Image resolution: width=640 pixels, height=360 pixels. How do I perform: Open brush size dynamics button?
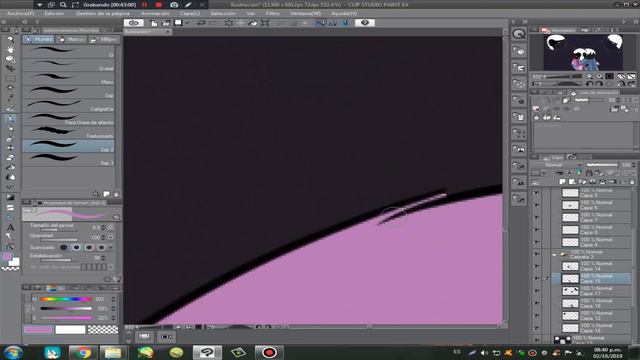pyautogui.click(x=110, y=227)
